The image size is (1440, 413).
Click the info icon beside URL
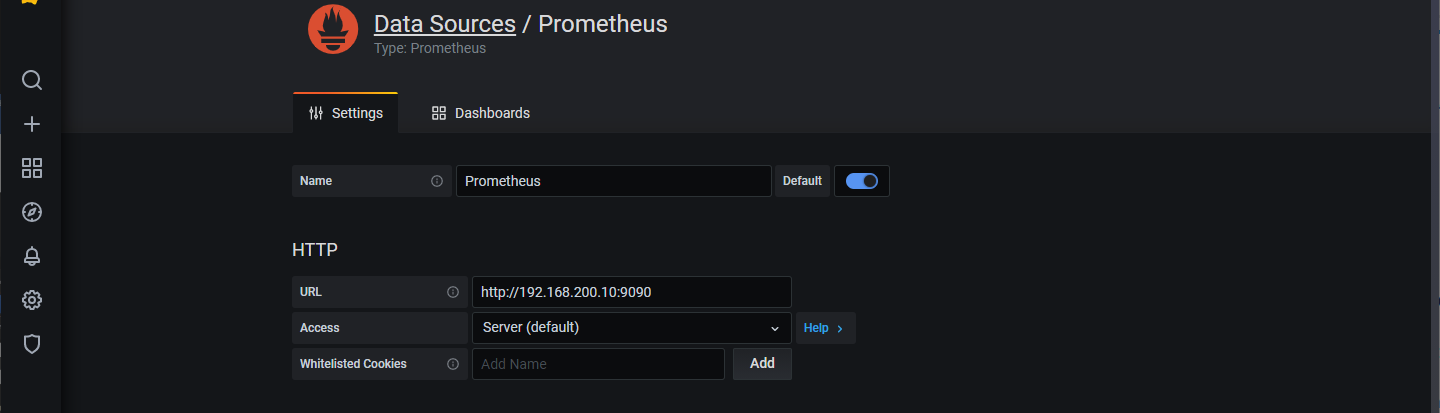[x=453, y=292]
